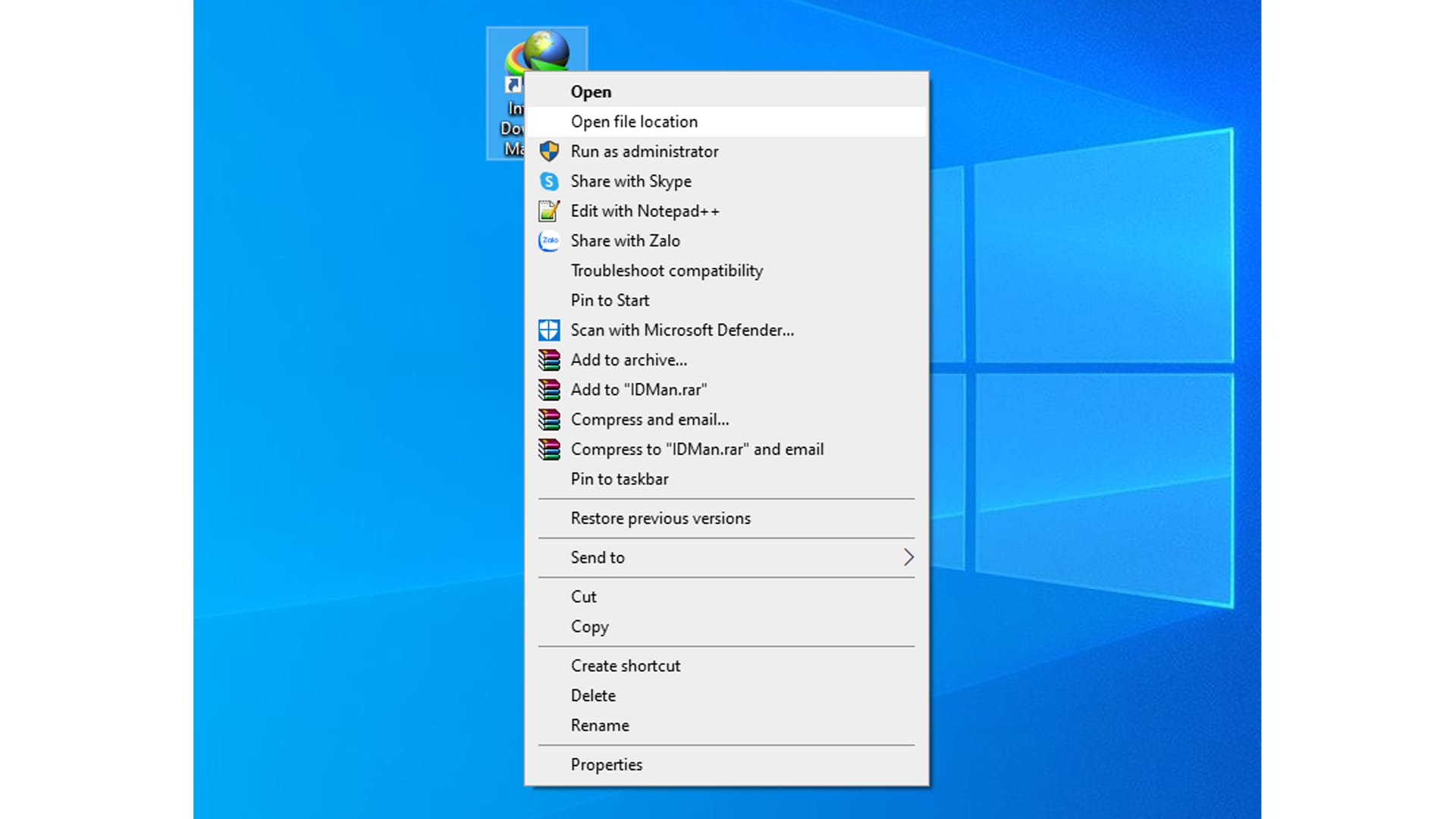Viewport: 1456px width, 819px height.
Task: Click the Skype icon in context menu
Action: coord(549,181)
